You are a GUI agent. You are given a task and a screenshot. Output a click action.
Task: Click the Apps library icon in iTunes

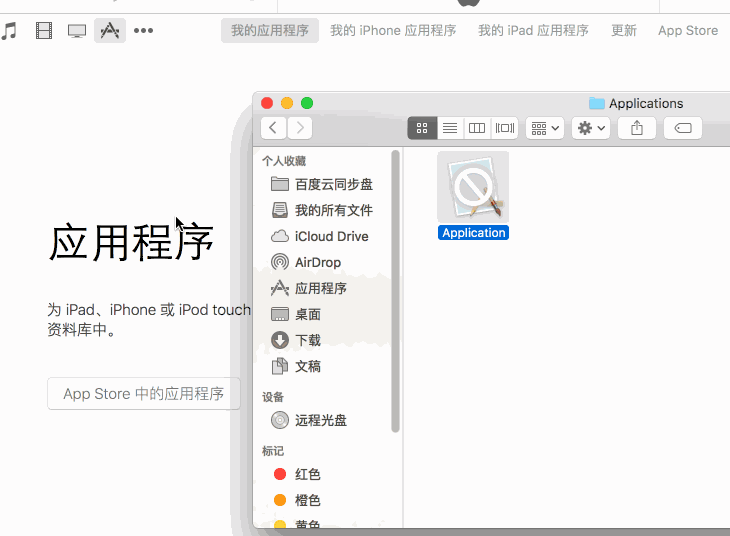[x=110, y=31]
